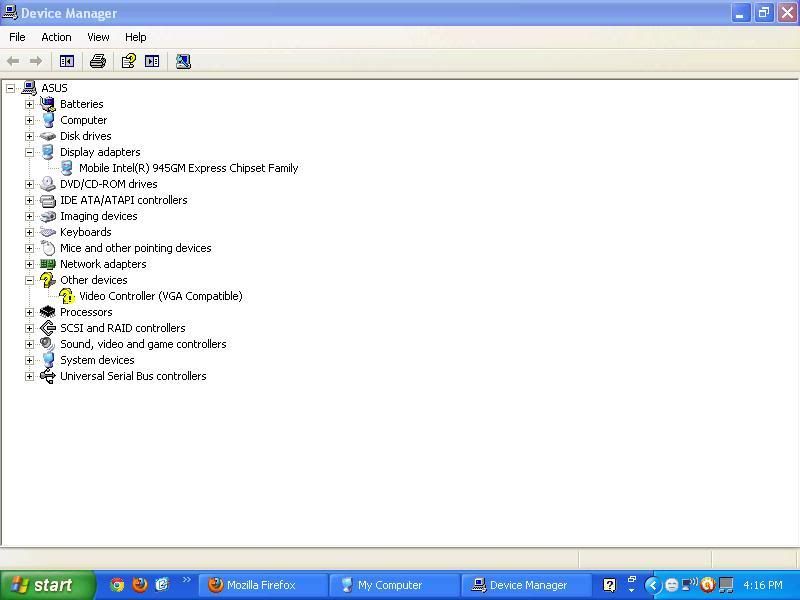Open the Action menu

click(x=56, y=37)
